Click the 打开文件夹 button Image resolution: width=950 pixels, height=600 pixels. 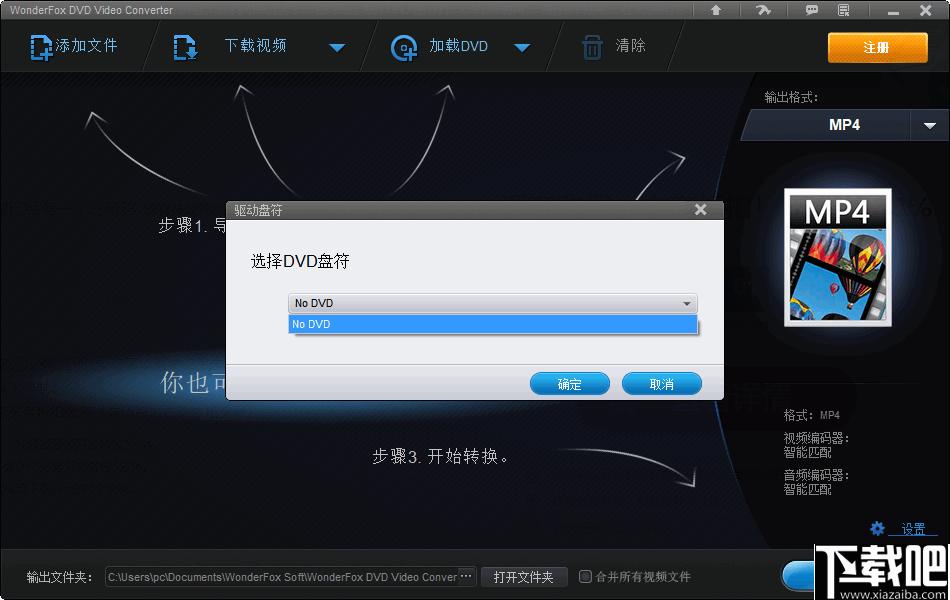524,577
